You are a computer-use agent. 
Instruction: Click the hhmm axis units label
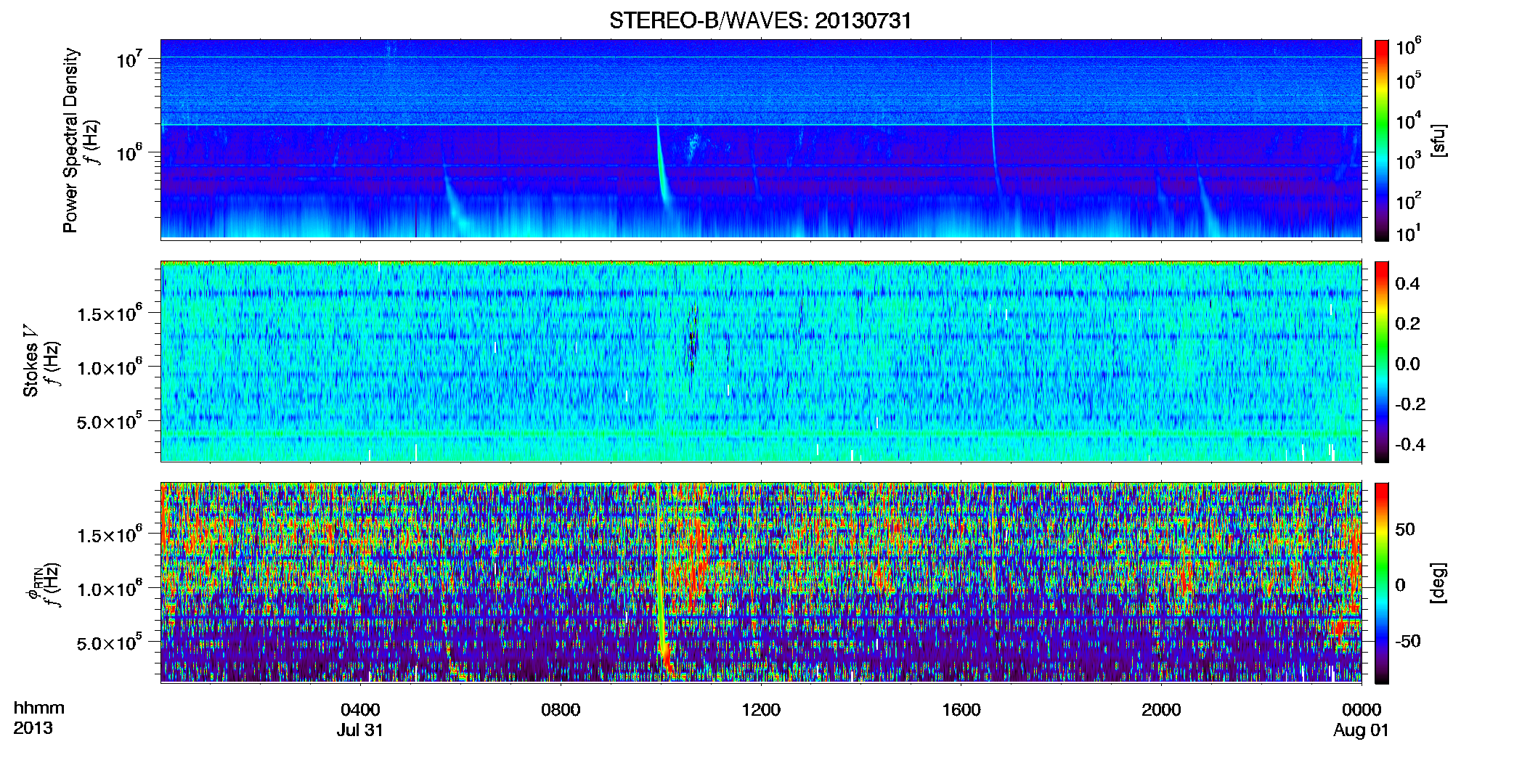coord(39,709)
